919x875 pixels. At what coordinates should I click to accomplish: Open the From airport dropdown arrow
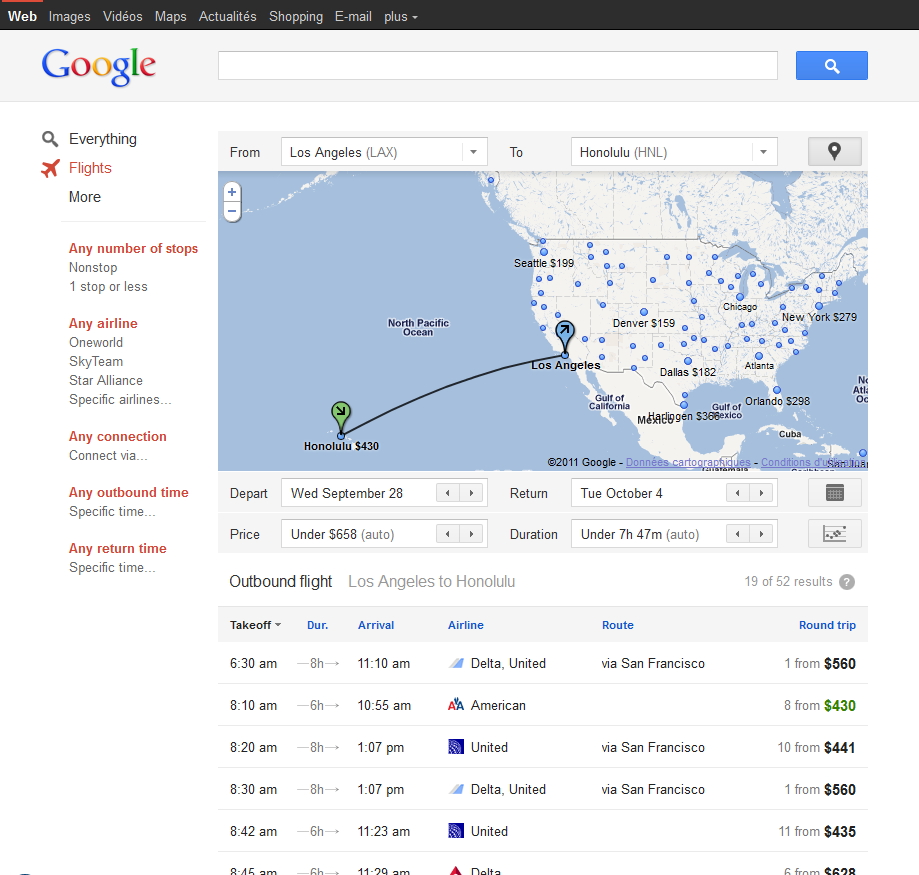coord(474,152)
